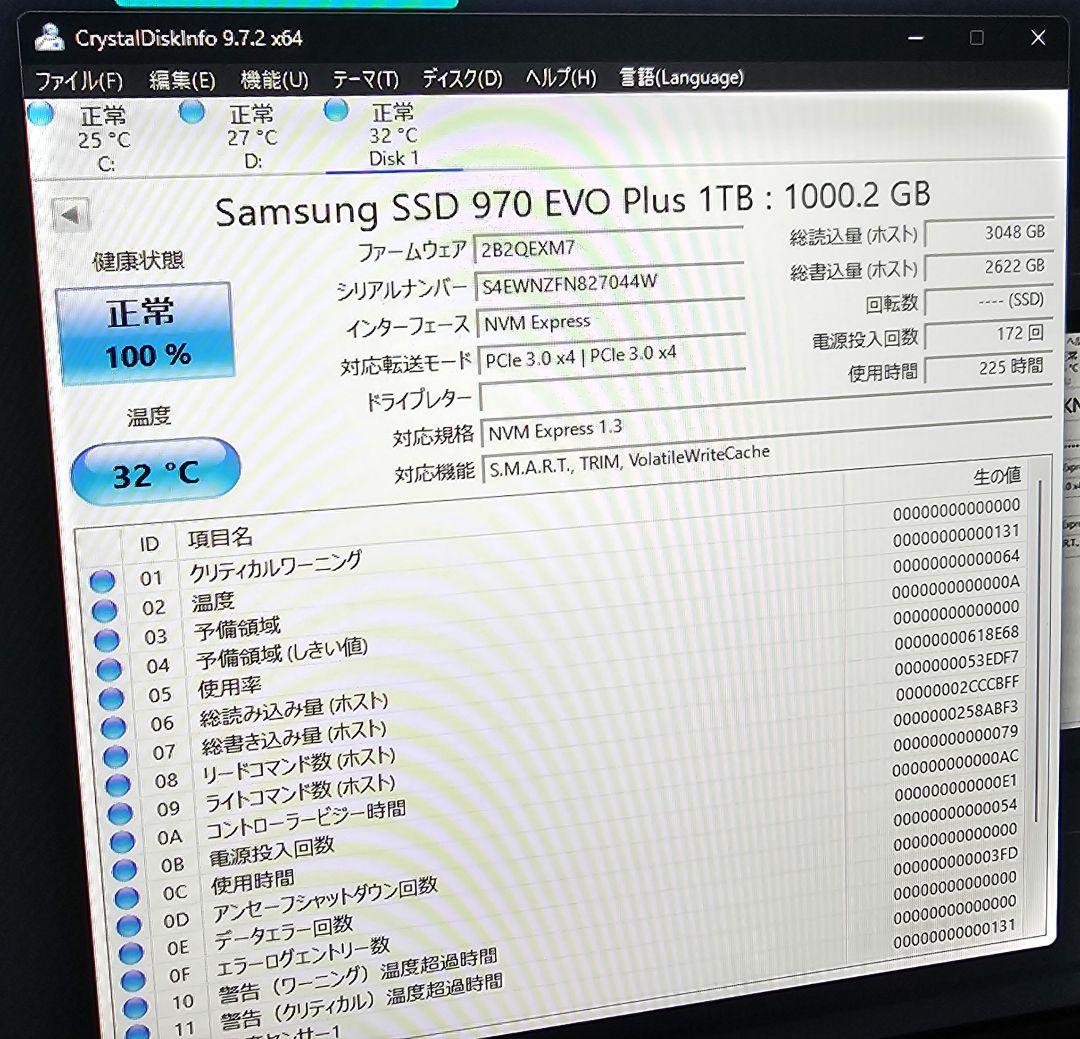Open the テーマ(T) menu
1080x1039 pixels.
point(365,79)
